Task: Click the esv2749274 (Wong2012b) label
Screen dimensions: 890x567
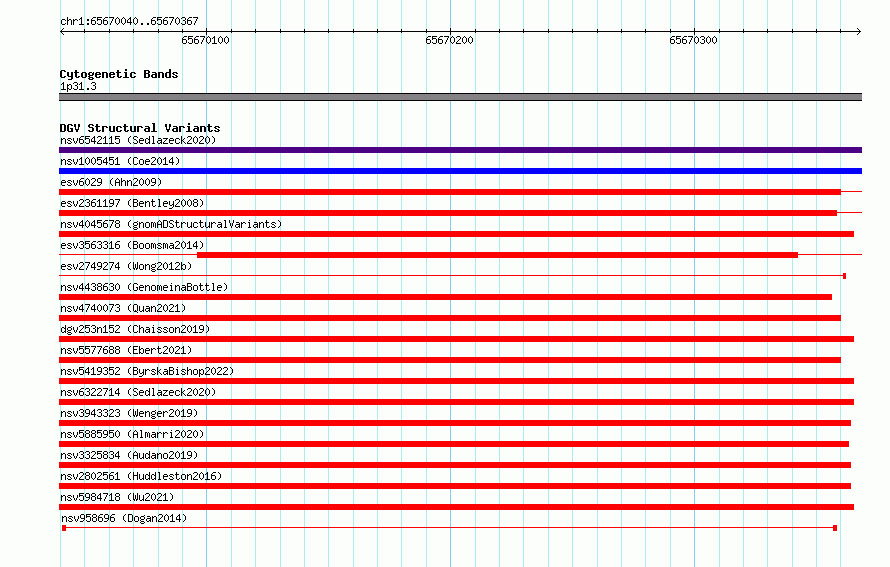Action: click(x=126, y=266)
